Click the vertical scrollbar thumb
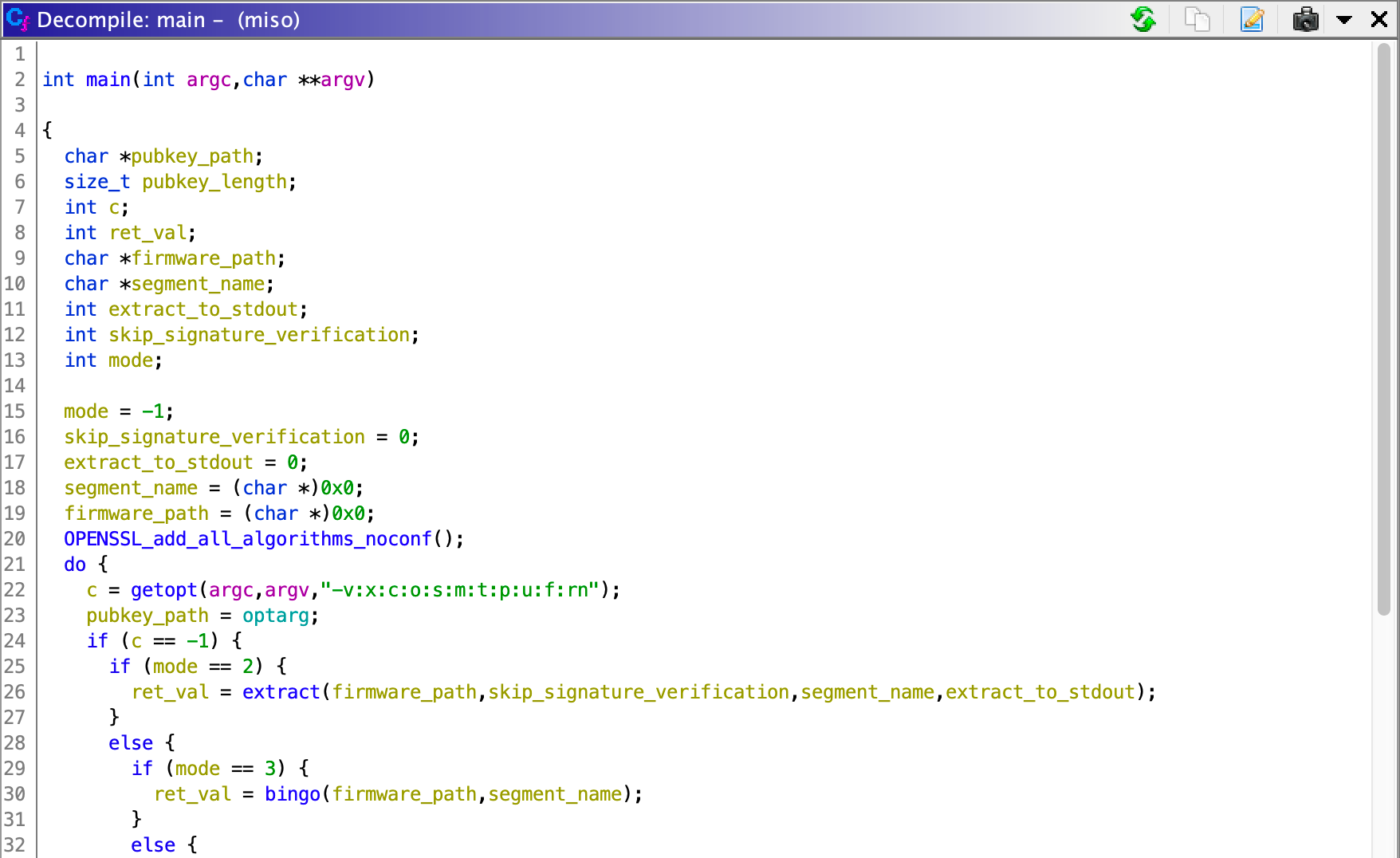Screen dimensions: 1400x858 click(x=1383, y=327)
